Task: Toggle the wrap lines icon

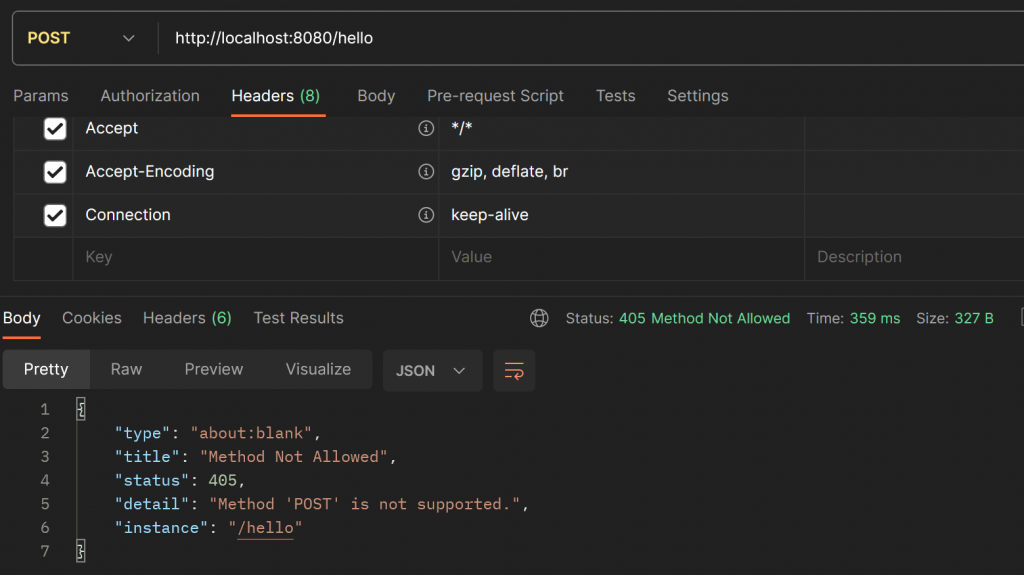Action: coord(514,370)
